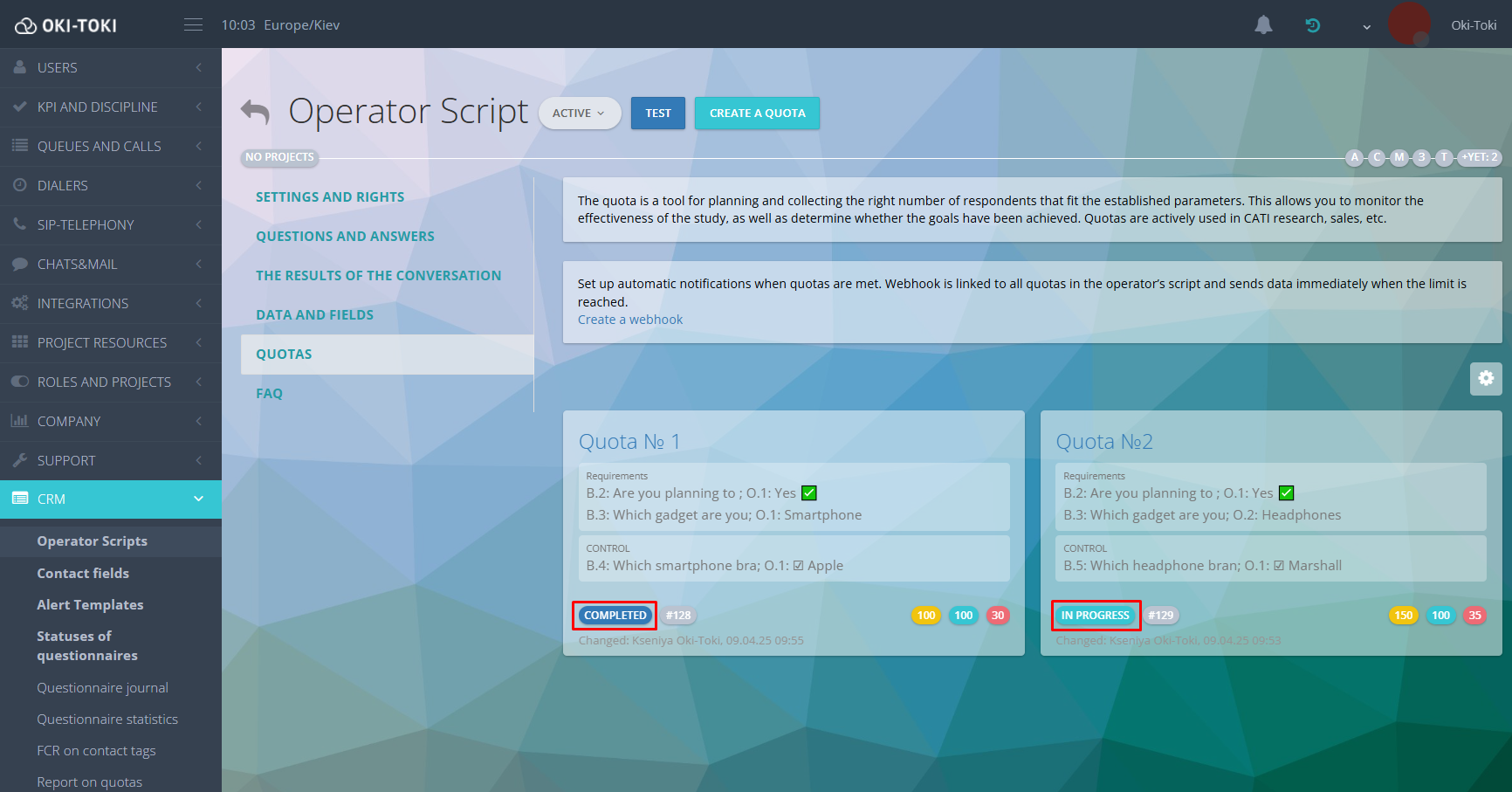Click the COMPLETED status label on Quota № 1
Image resolution: width=1512 pixels, height=792 pixels.
pyautogui.click(x=615, y=616)
